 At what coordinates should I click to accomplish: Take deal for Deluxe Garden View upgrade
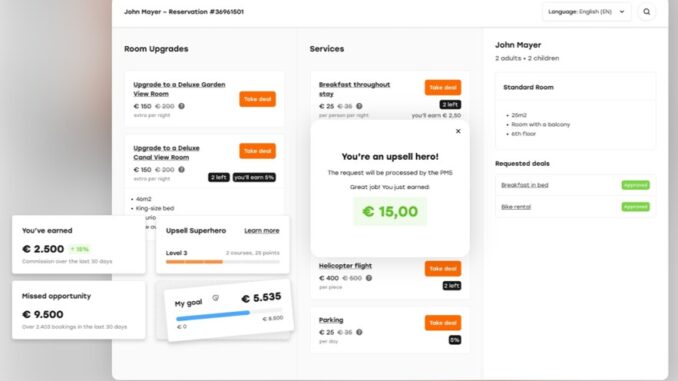[x=257, y=99]
